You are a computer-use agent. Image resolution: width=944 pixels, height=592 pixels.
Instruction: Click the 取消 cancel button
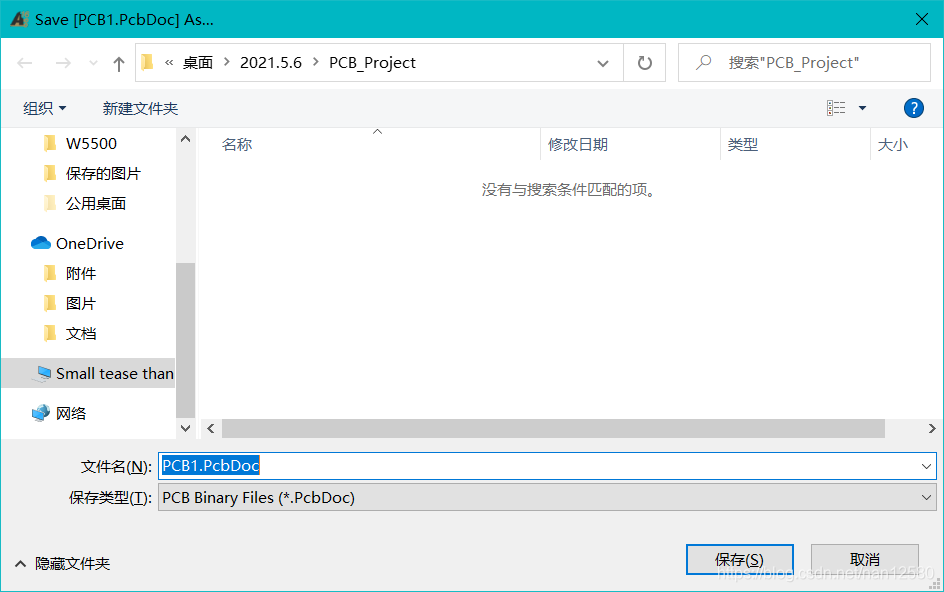[865, 560]
